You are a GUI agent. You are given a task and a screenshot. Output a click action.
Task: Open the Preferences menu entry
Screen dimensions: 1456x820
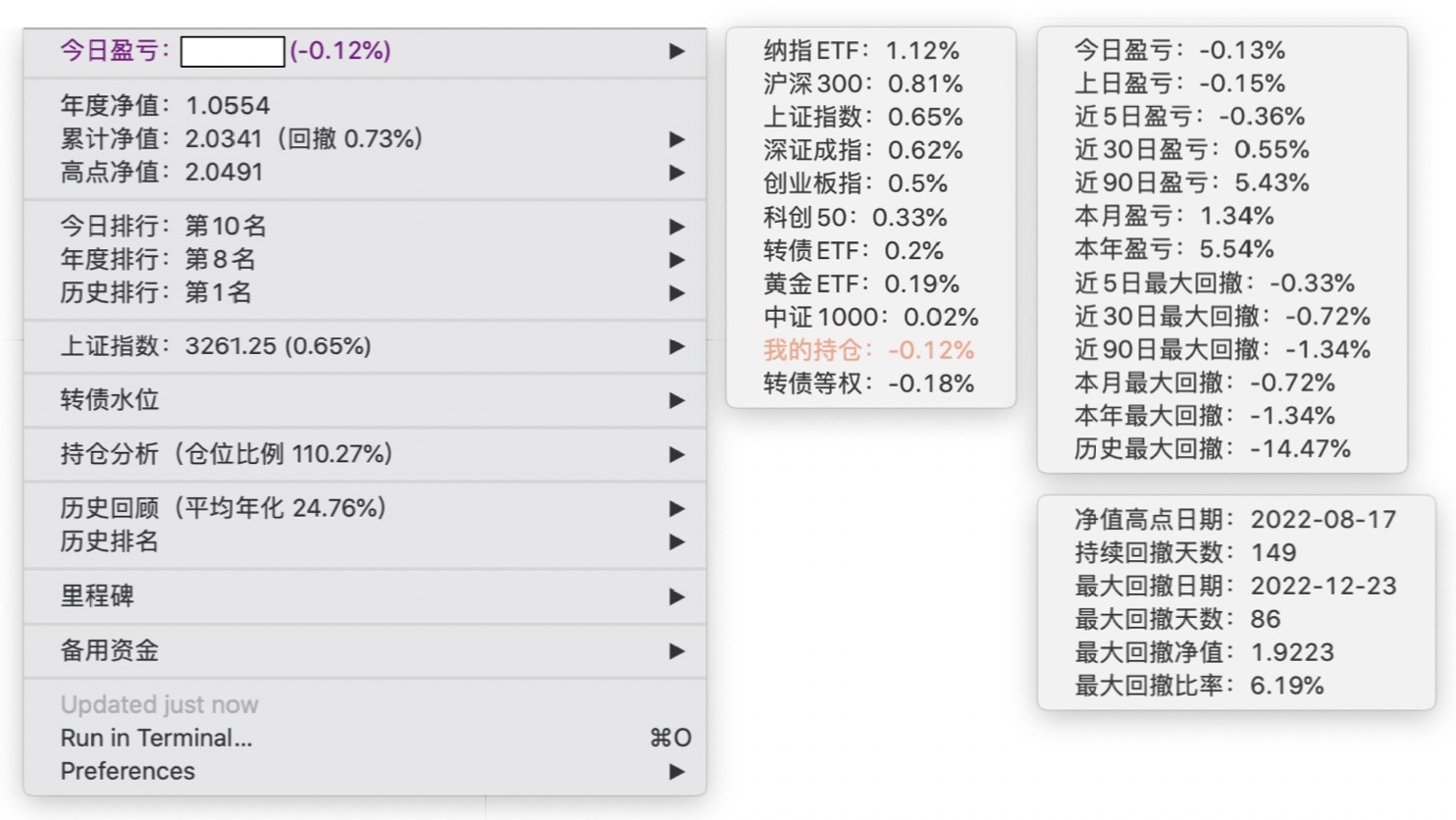tap(128, 771)
